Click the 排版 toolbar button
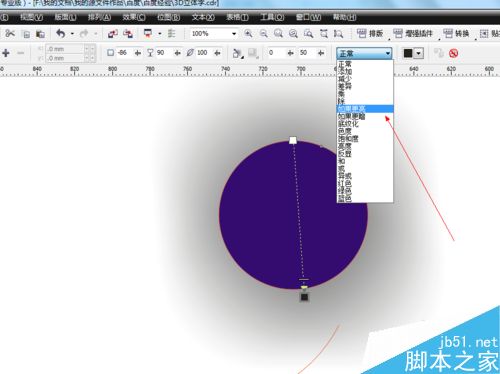This screenshot has width=500, height=374. tap(370, 33)
